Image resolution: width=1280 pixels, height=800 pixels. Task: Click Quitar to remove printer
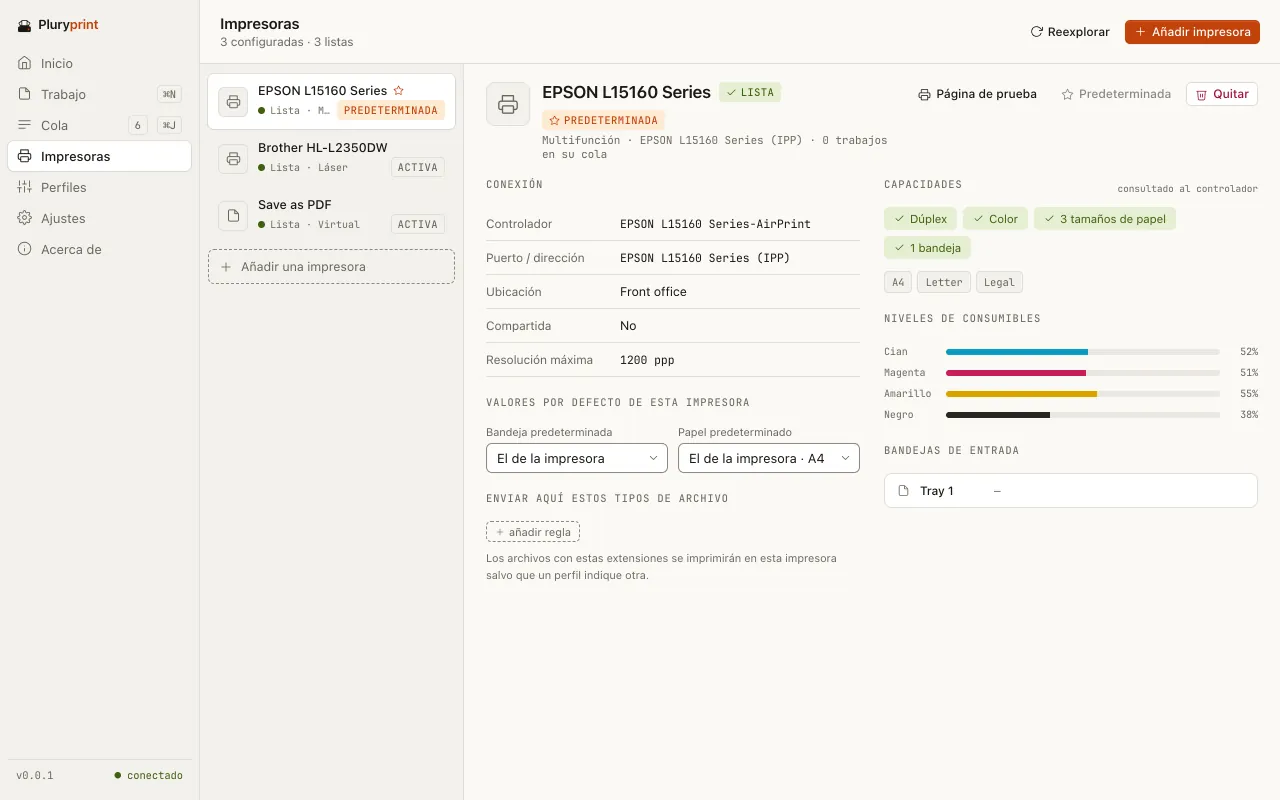point(1222,94)
